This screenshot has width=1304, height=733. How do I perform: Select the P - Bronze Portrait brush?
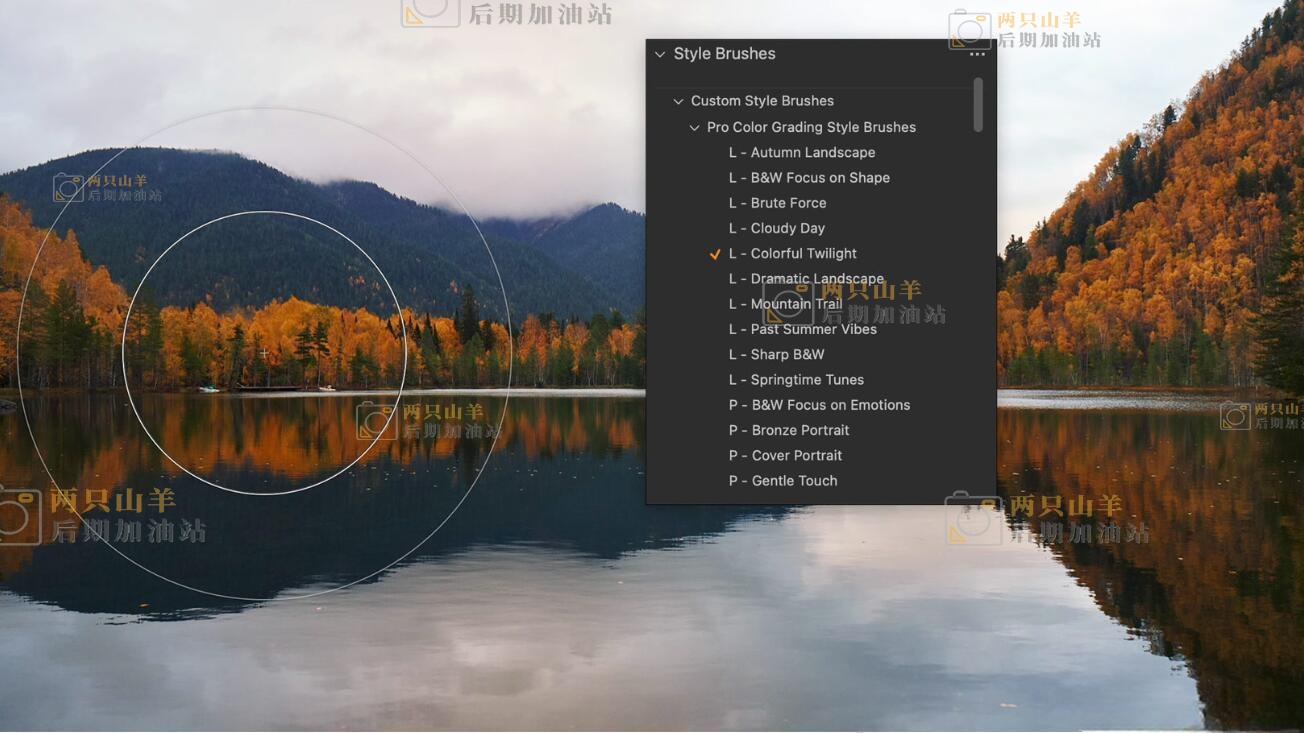click(x=789, y=430)
